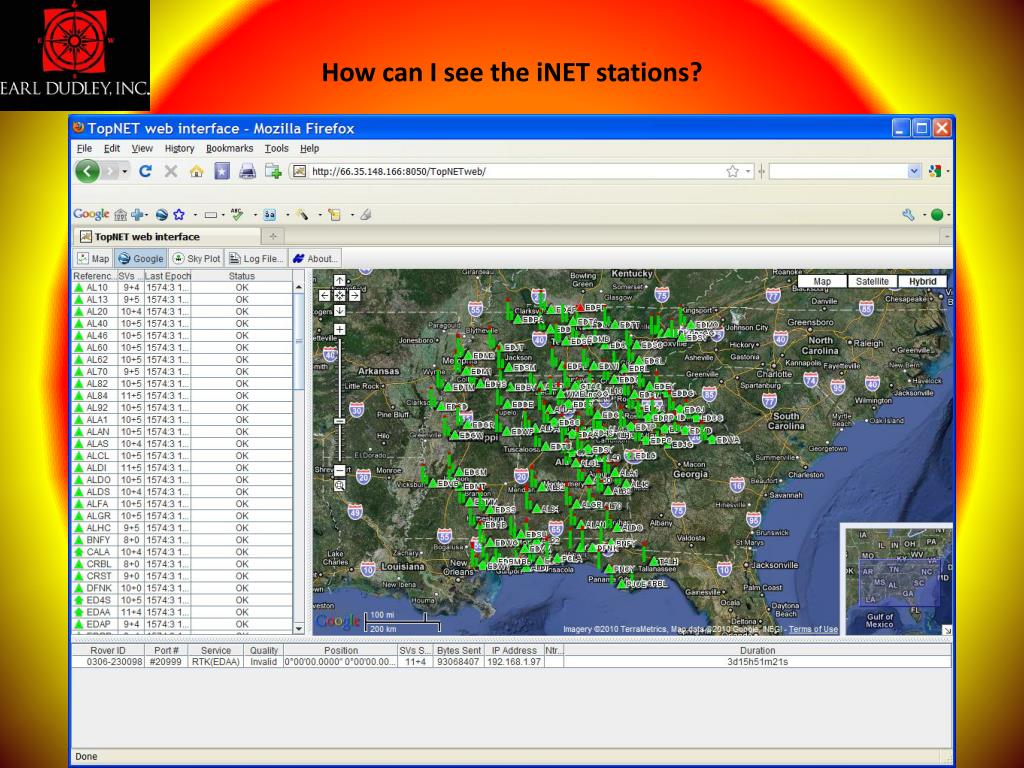Go back with the green Back arrow
Viewport: 1024px width, 768px height.
[88, 171]
